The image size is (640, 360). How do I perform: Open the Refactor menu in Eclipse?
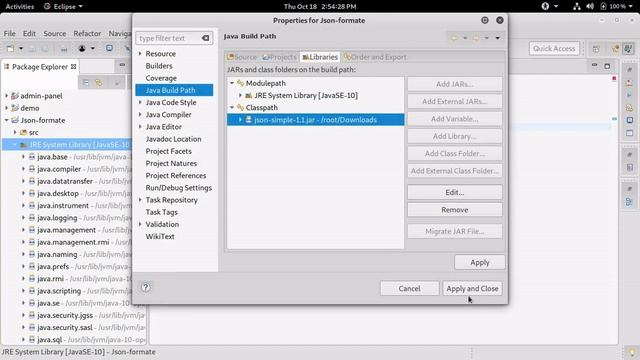click(87, 33)
